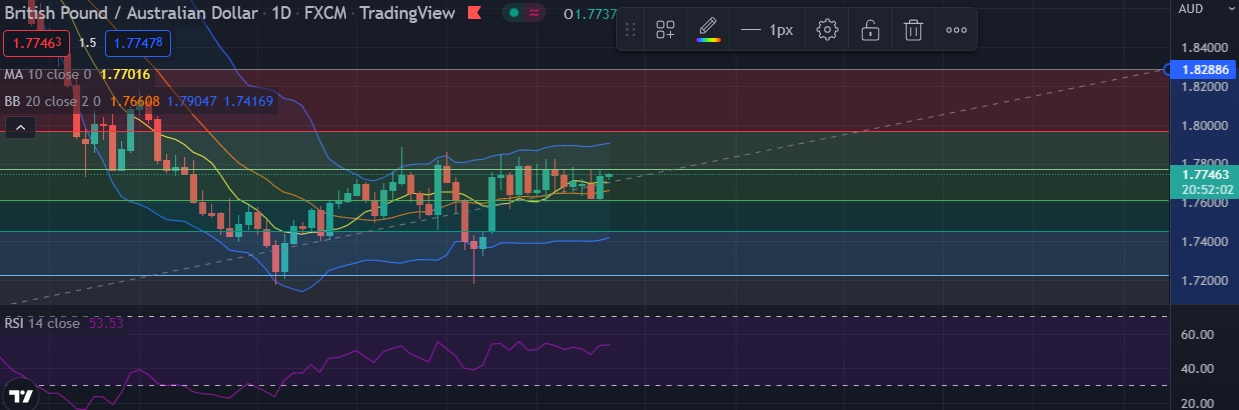
Task: Click the 1.76608 BB basis value
Action: pyautogui.click(x=135, y=101)
